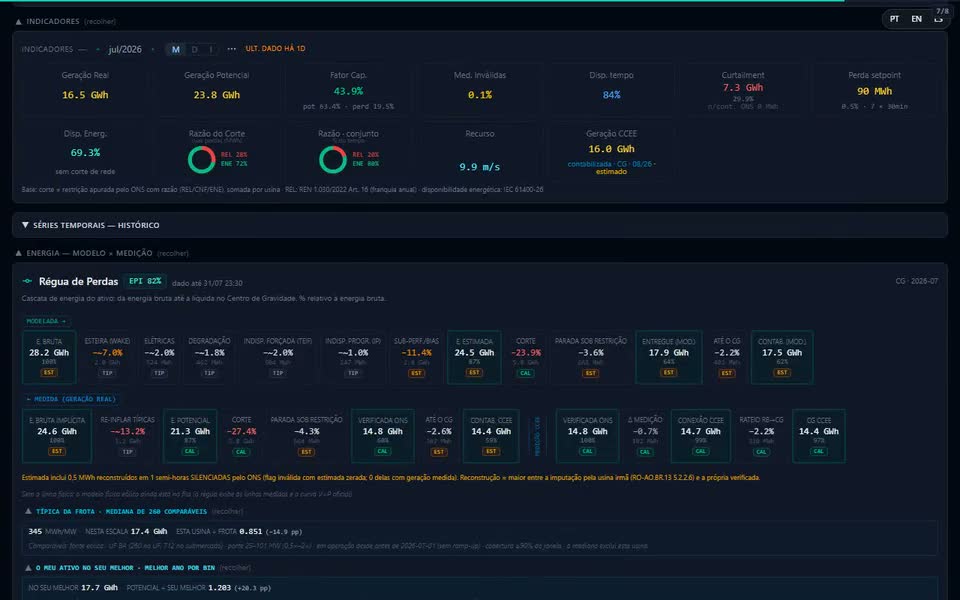Collapse the Indicadores section triangle

point(18,21)
